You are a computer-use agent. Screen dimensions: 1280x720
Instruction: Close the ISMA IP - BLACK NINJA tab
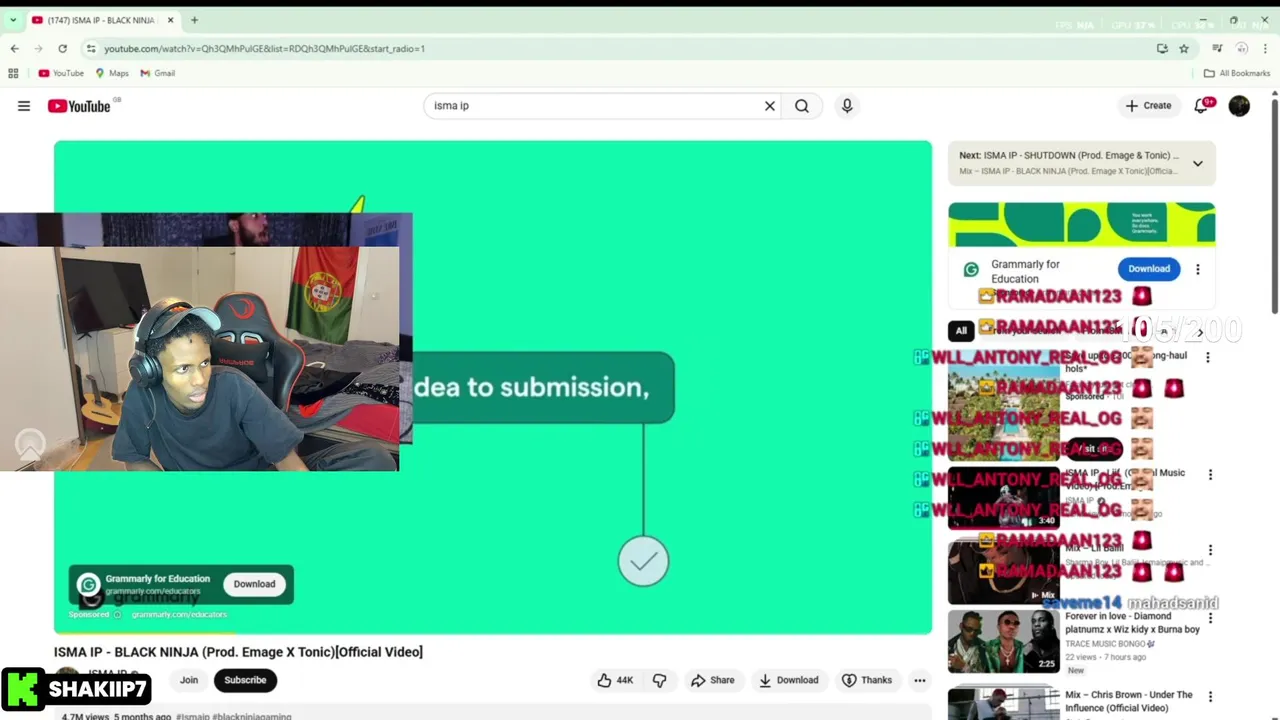[x=170, y=20]
